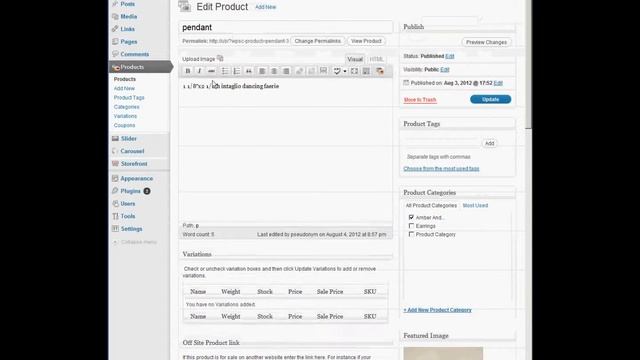The height and width of the screenshot is (360, 640).
Task: Apply strikethrough formatting
Action: (x=211, y=71)
